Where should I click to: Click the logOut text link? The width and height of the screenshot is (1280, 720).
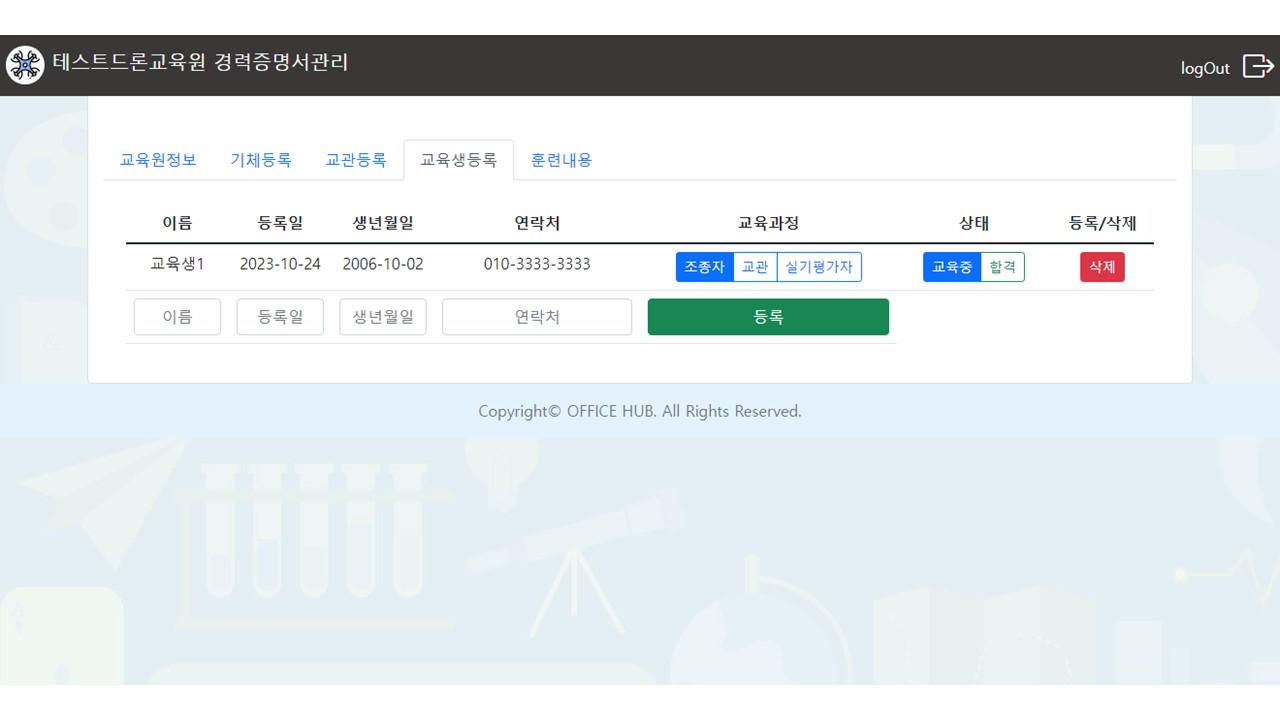[1205, 68]
